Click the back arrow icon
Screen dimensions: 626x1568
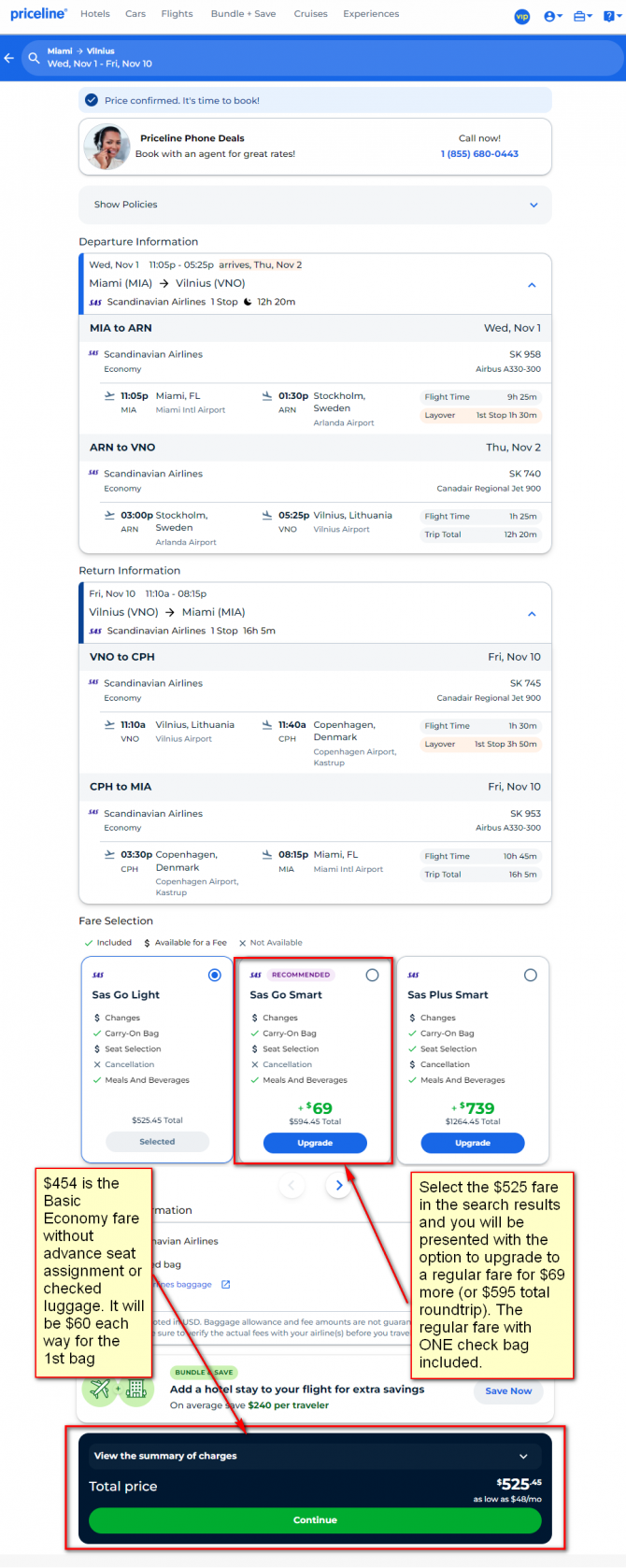8,58
